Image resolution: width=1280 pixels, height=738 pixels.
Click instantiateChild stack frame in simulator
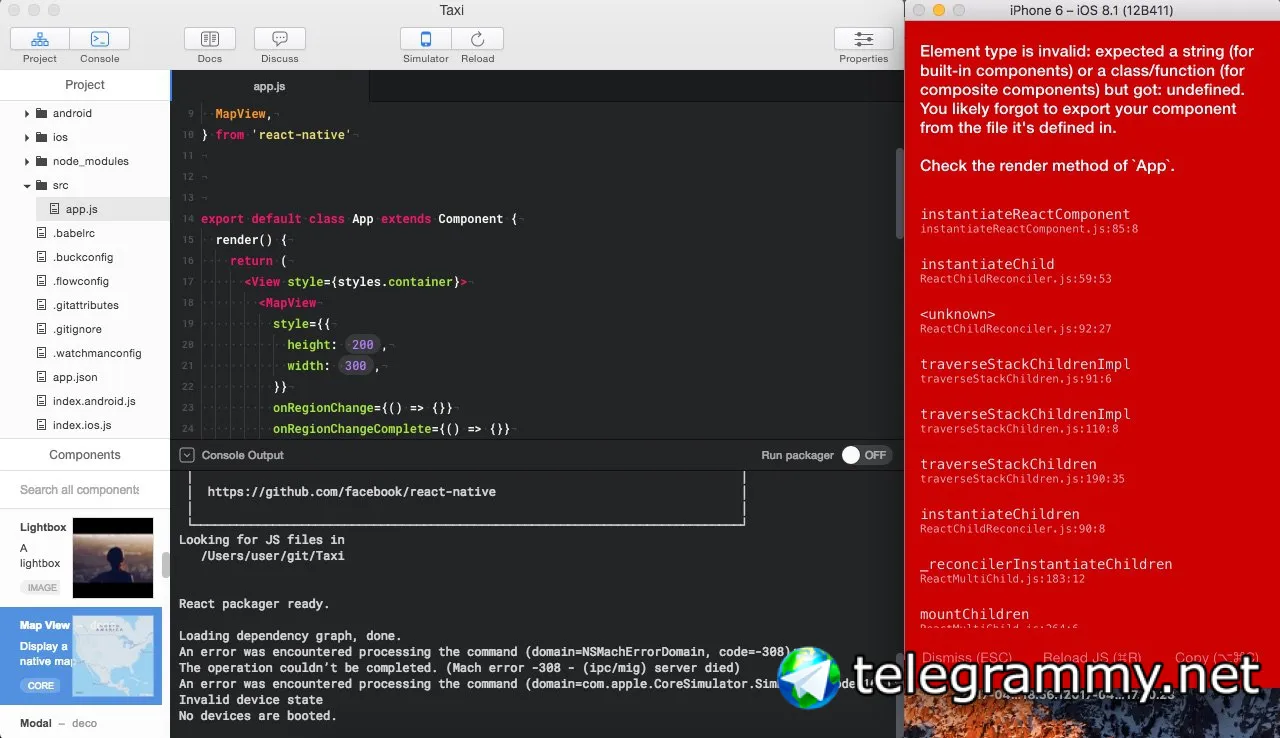coord(1016,271)
